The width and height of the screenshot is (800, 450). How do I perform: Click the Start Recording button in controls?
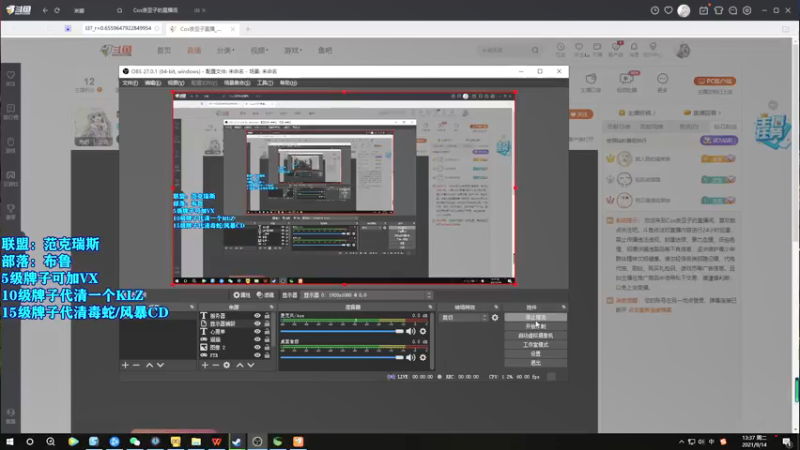pyautogui.click(x=535, y=327)
